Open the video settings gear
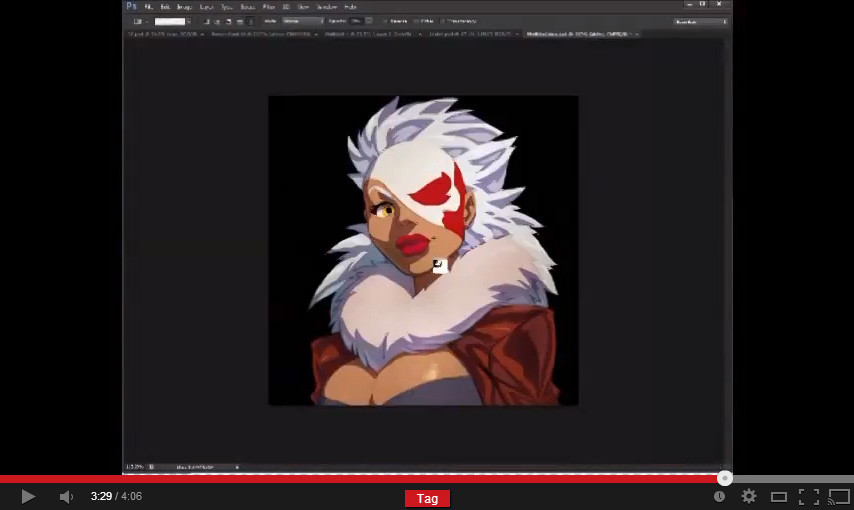 (749, 496)
